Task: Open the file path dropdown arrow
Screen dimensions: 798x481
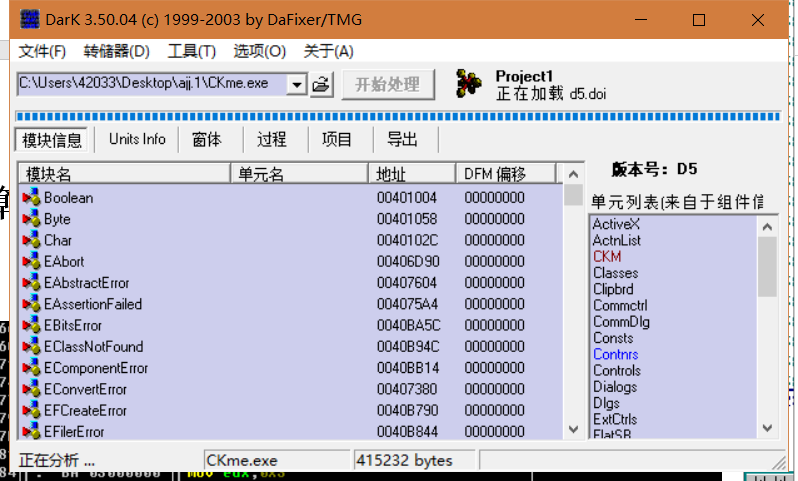Action: point(296,84)
